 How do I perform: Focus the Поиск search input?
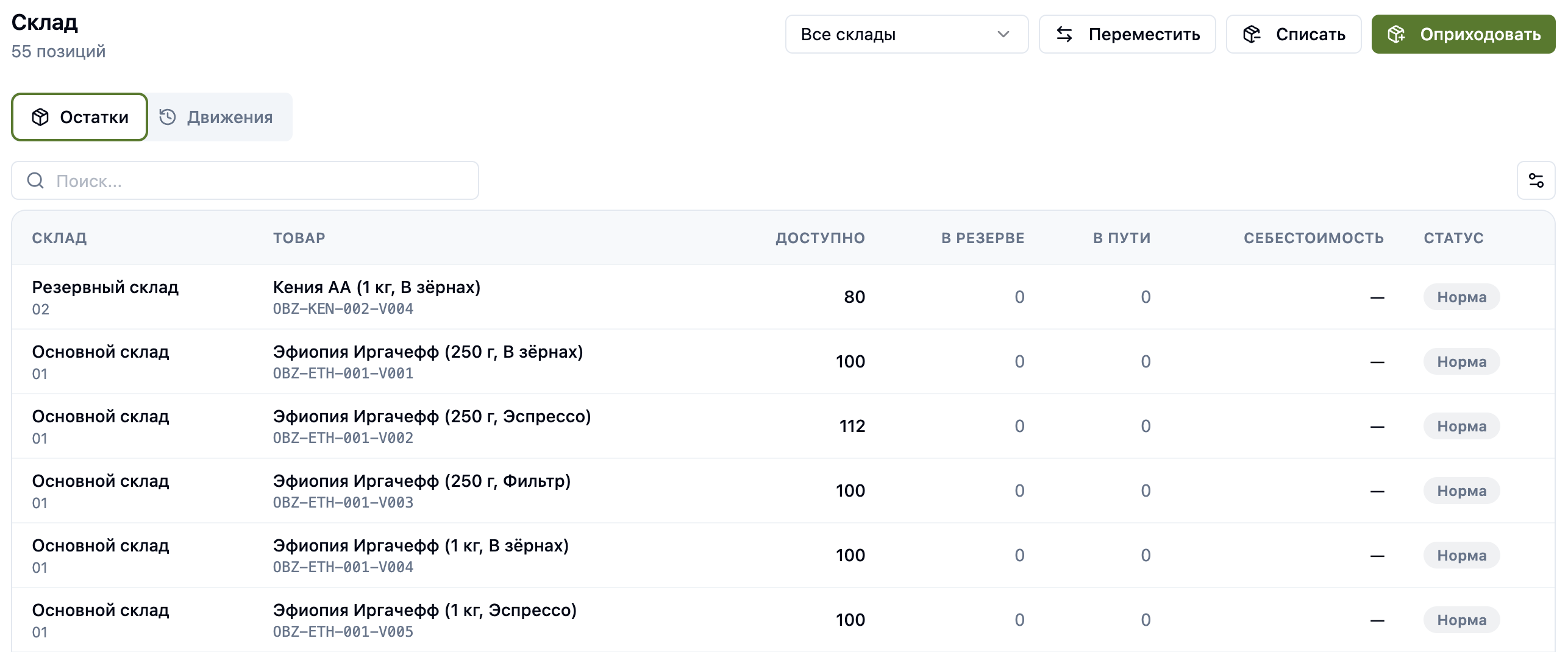245,180
